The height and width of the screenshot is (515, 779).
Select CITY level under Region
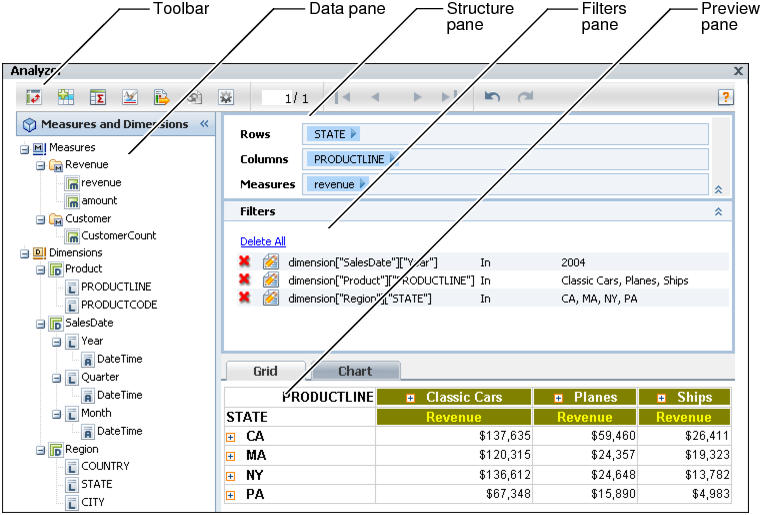pyautogui.click(x=92, y=503)
